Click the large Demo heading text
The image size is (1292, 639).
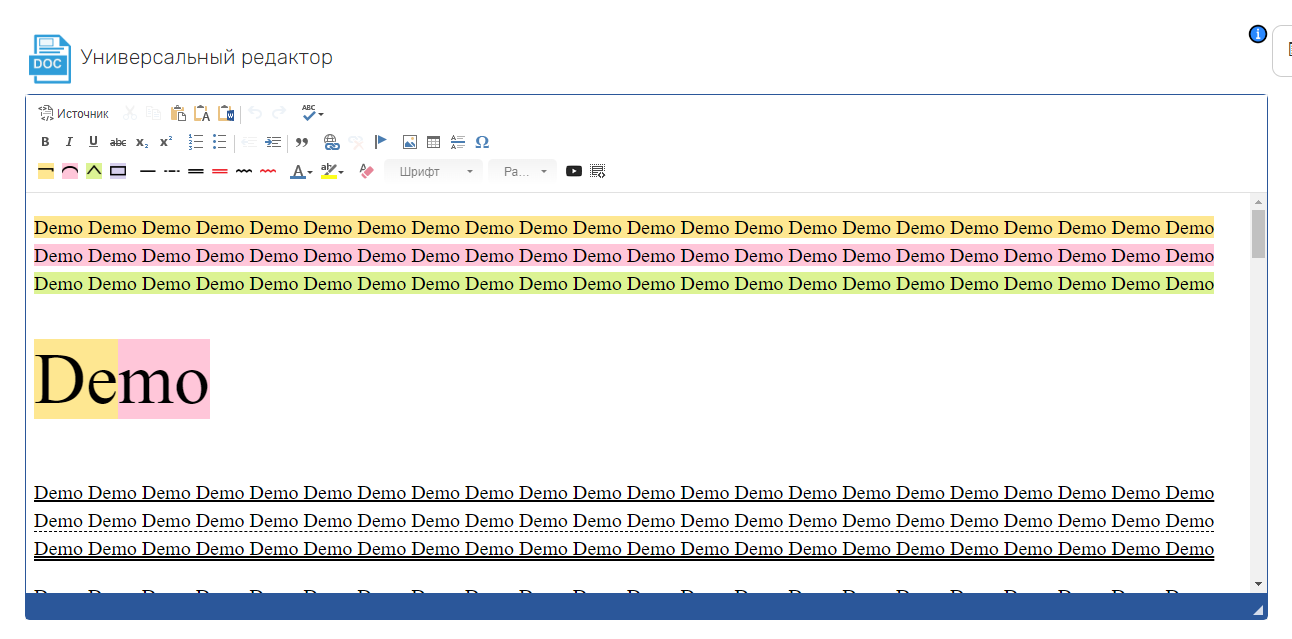(x=122, y=379)
